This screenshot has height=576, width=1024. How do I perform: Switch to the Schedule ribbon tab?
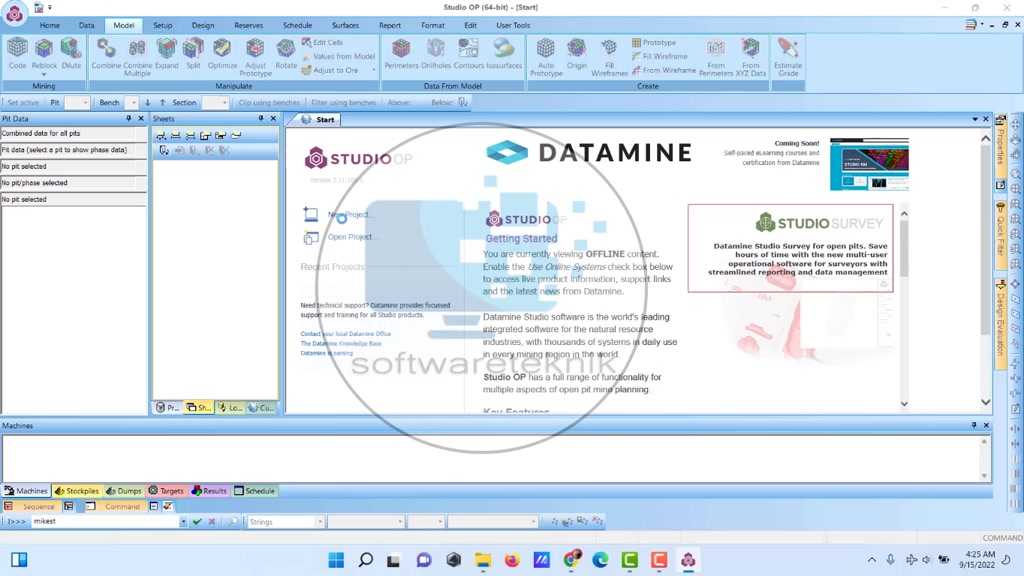point(297,25)
